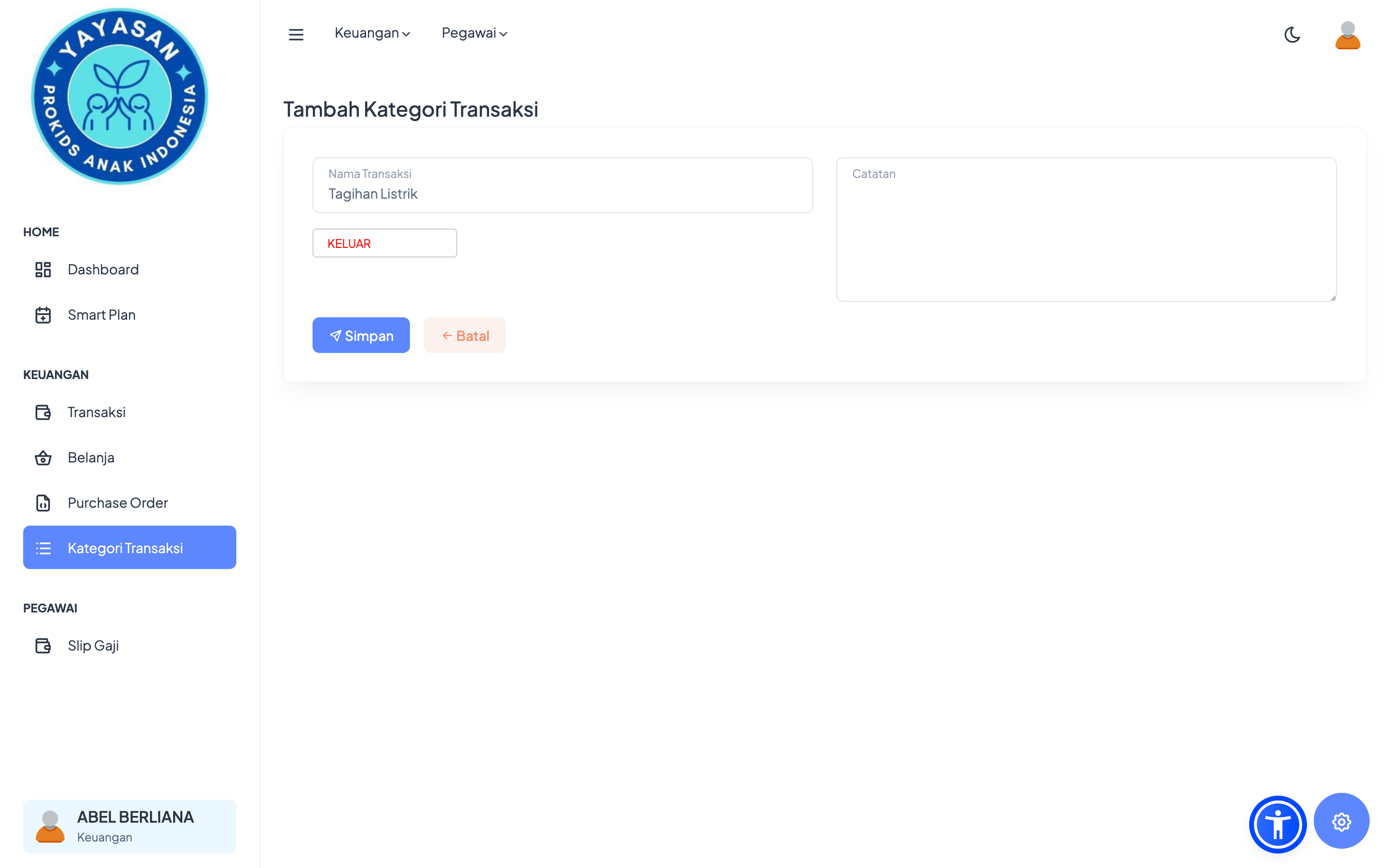The height and width of the screenshot is (868, 1389).
Task: Open the settings gear button
Action: pyautogui.click(x=1341, y=822)
